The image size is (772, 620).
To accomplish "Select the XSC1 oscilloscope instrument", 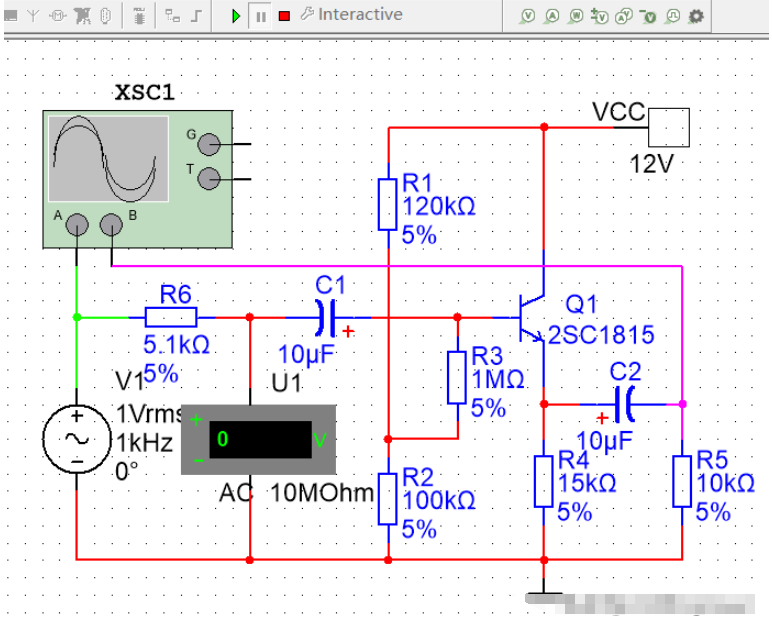I will [x=137, y=179].
